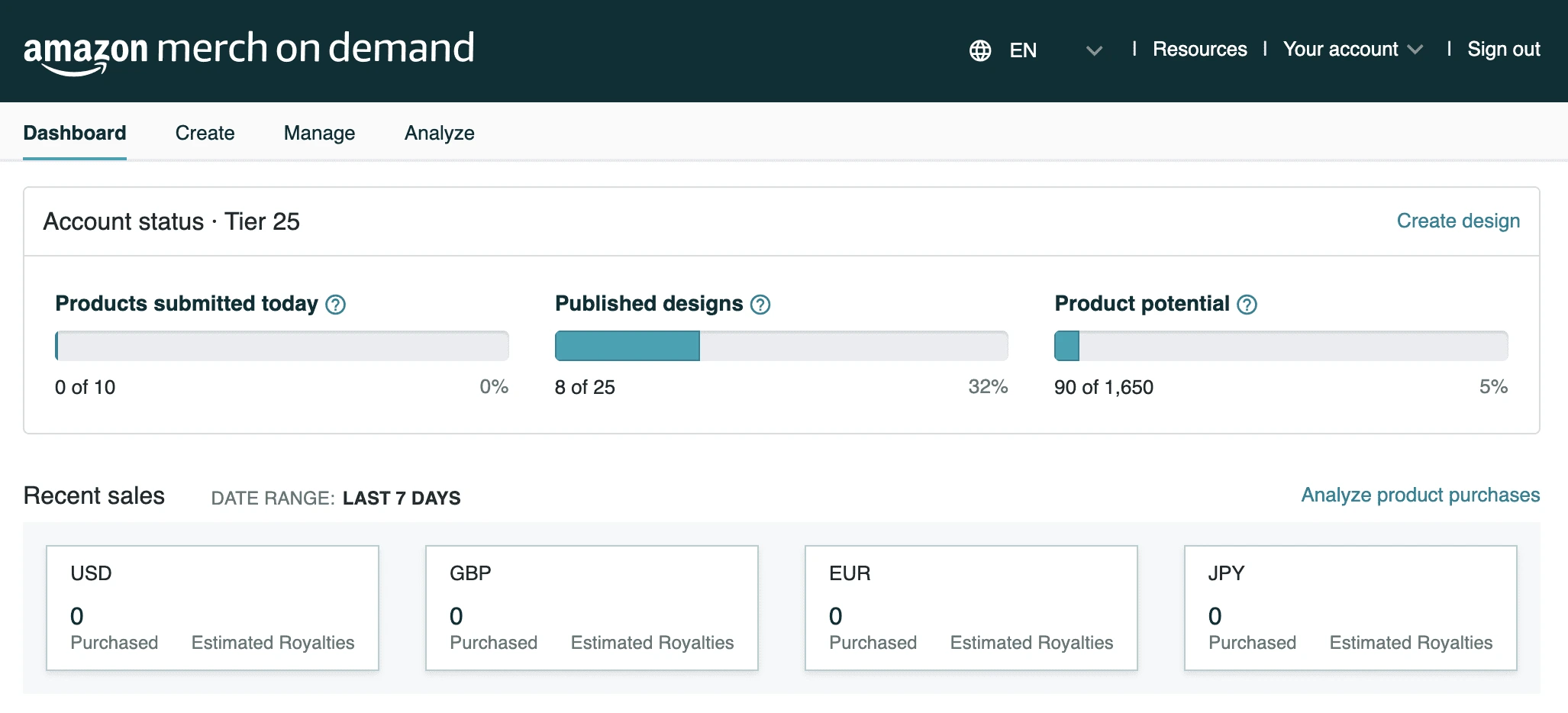Expand the EN language dropdown
The width and height of the screenshot is (1568, 713).
tap(1093, 51)
